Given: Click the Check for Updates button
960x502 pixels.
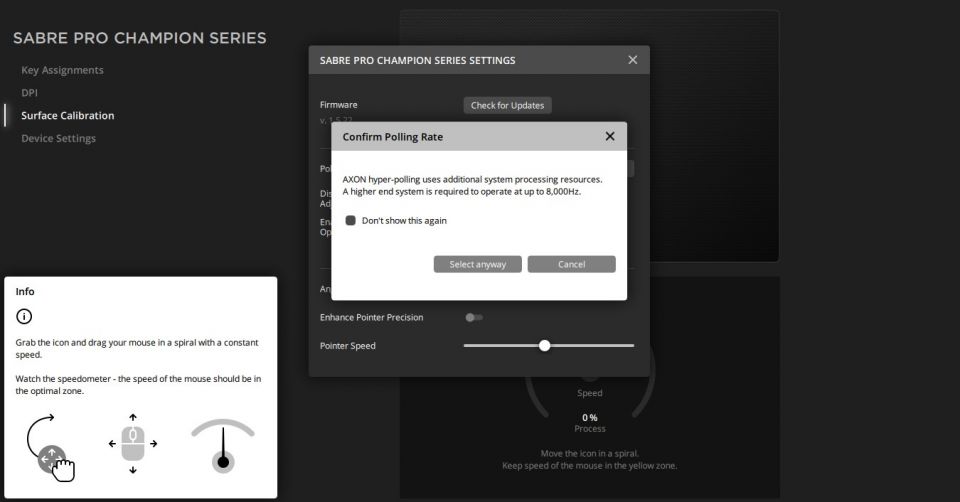Looking at the screenshot, I should (x=508, y=105).
